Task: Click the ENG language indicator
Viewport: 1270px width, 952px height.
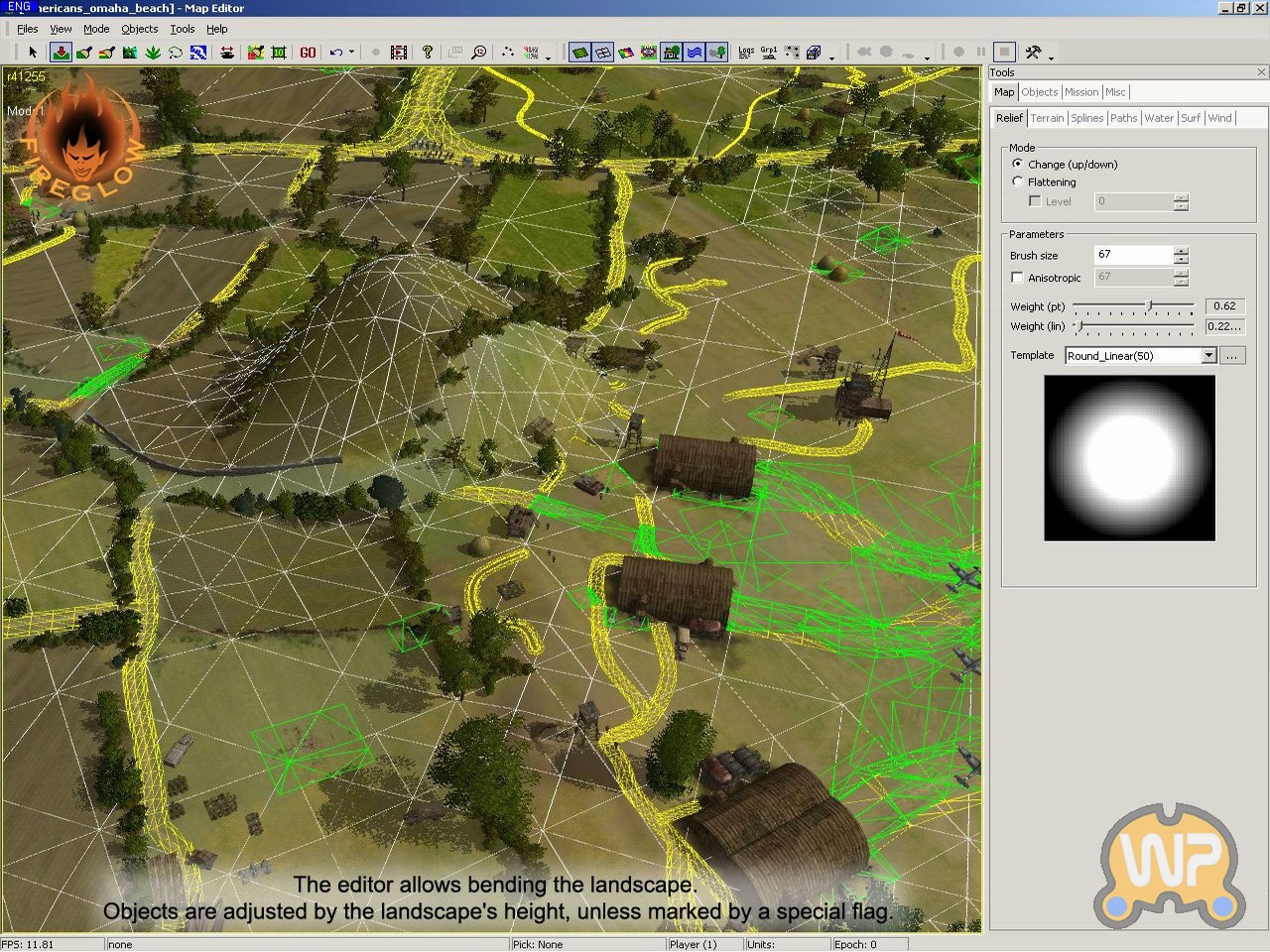Action: 19,7
